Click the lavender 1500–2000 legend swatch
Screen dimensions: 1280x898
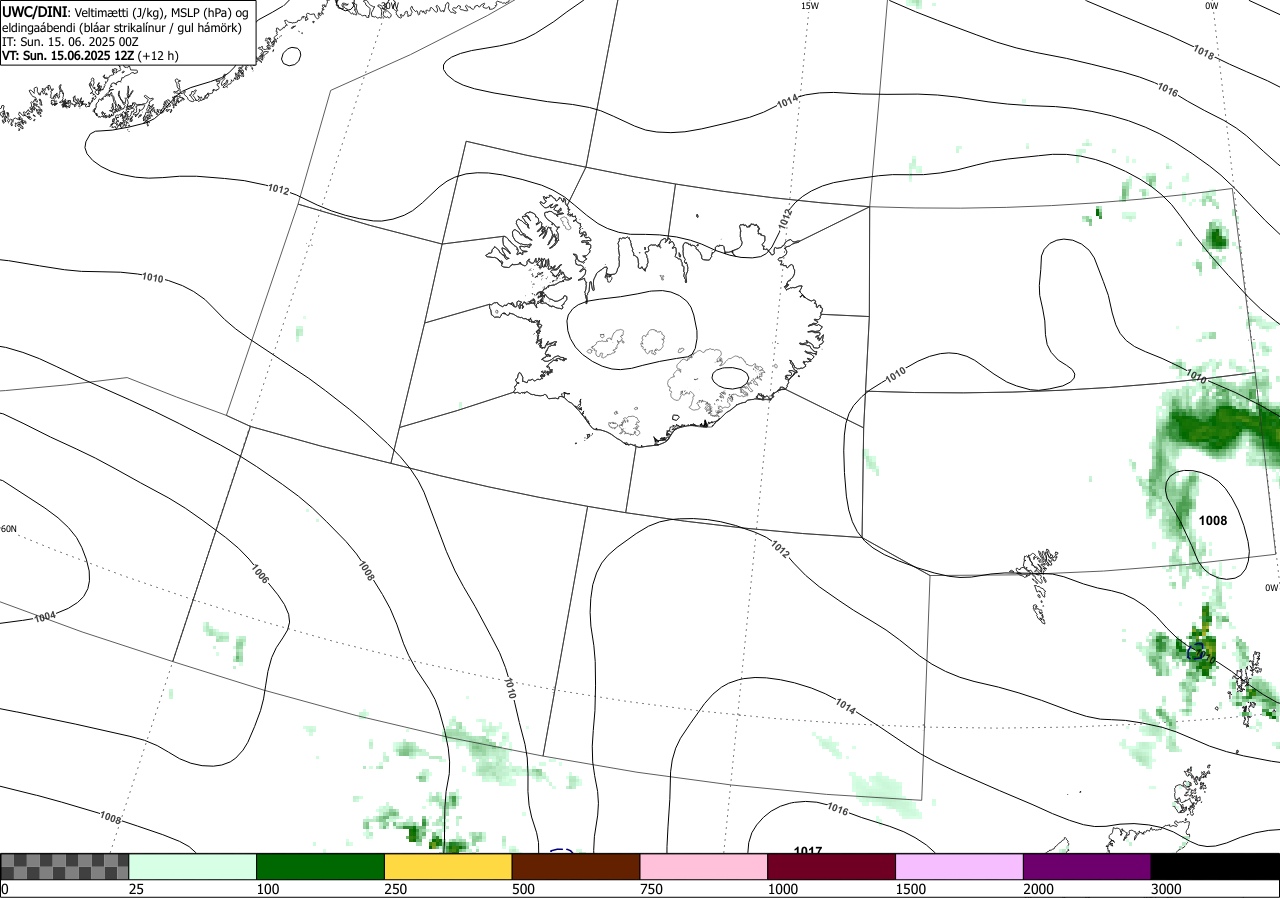tap(960, 866)
